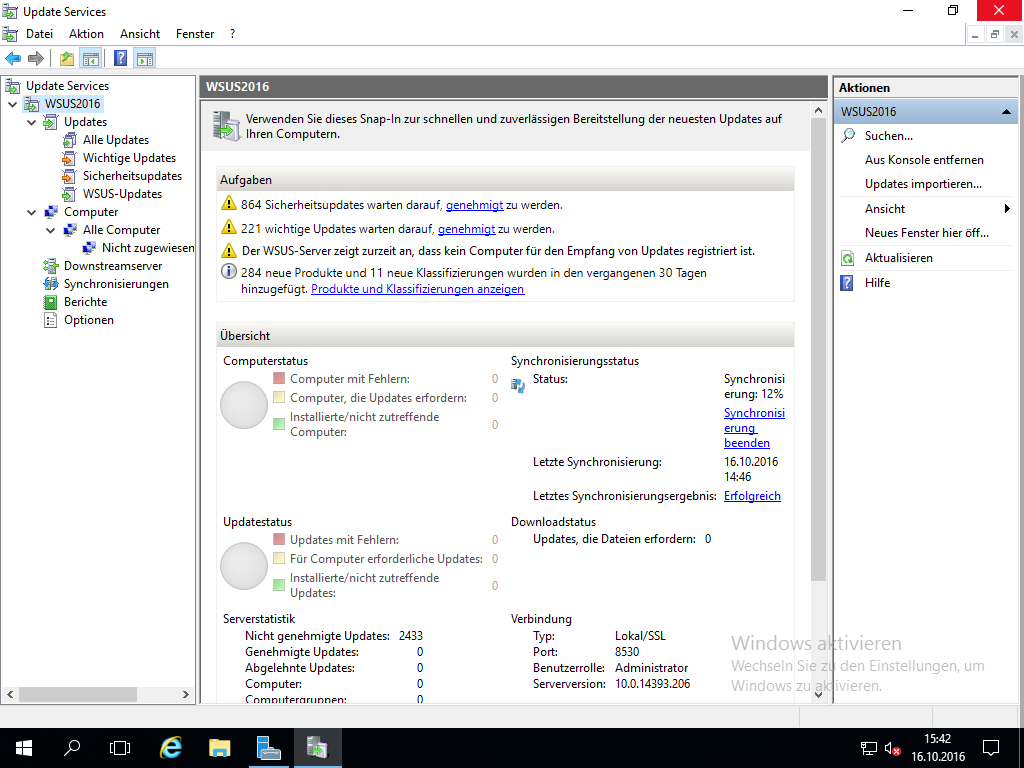Image resolution: width=1024 pixels, height=768 pixels.
Task: Click Updates importieren action
Action: pos(923,184)
